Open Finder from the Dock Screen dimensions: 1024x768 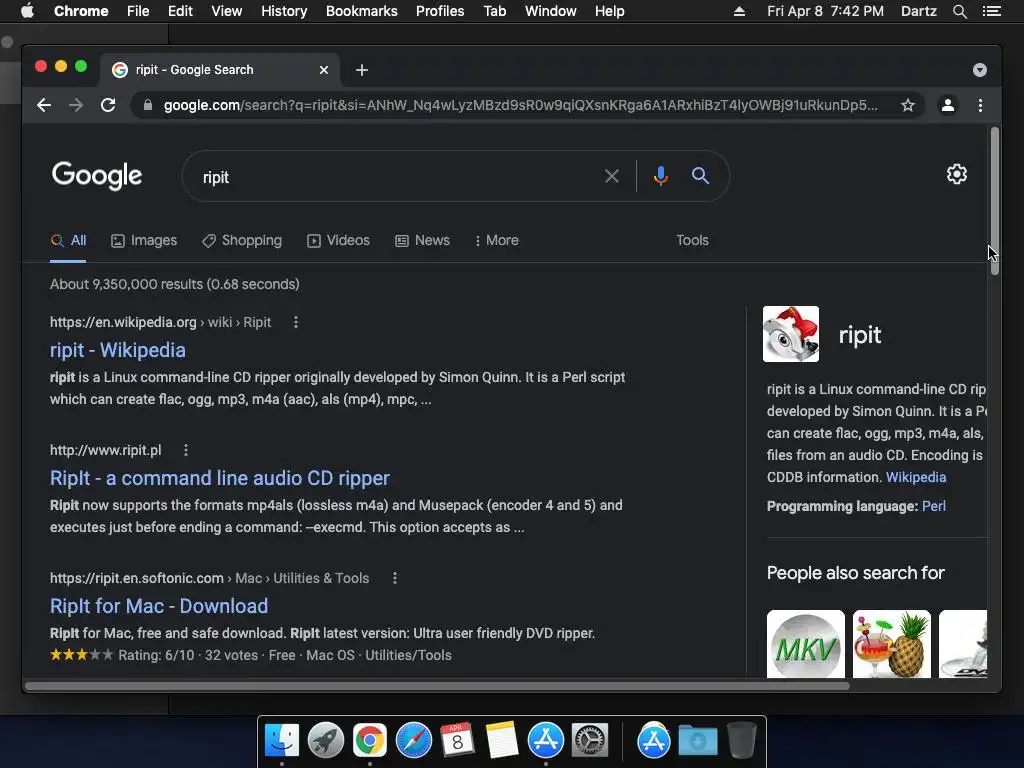(x=282, y=740)
